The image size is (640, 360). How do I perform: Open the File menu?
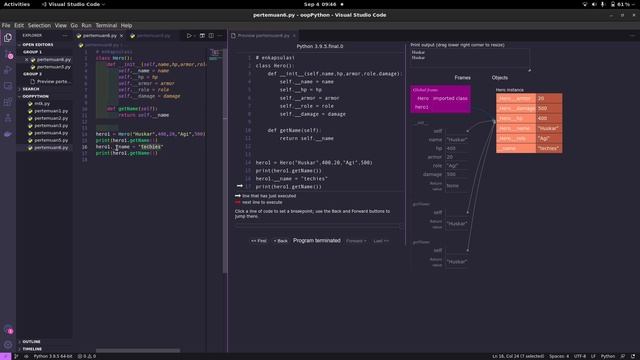(6, 25)
